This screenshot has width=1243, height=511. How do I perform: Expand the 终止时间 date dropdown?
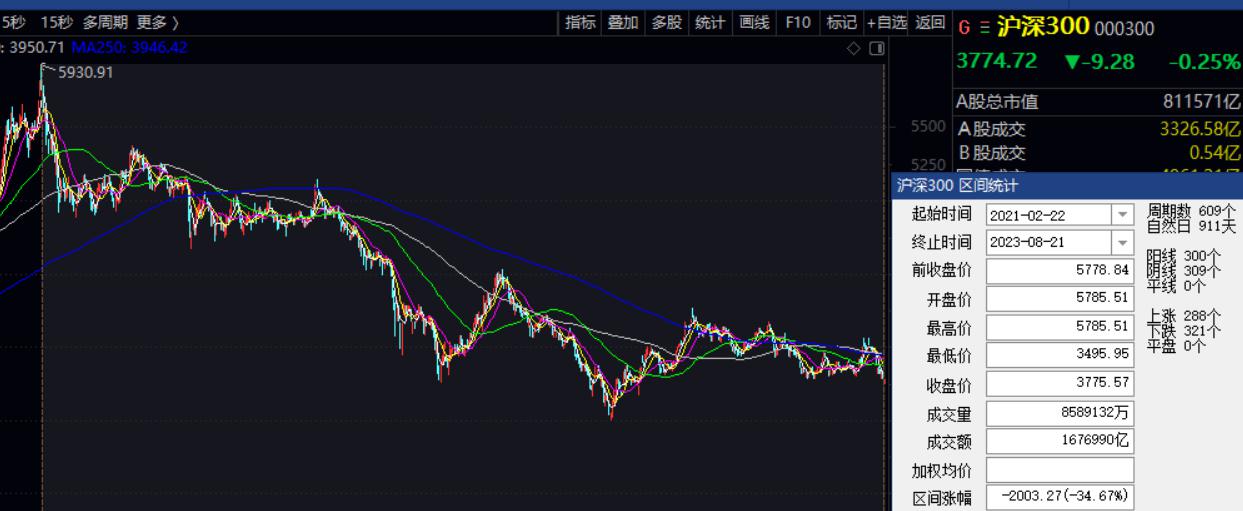point(1122,243)
